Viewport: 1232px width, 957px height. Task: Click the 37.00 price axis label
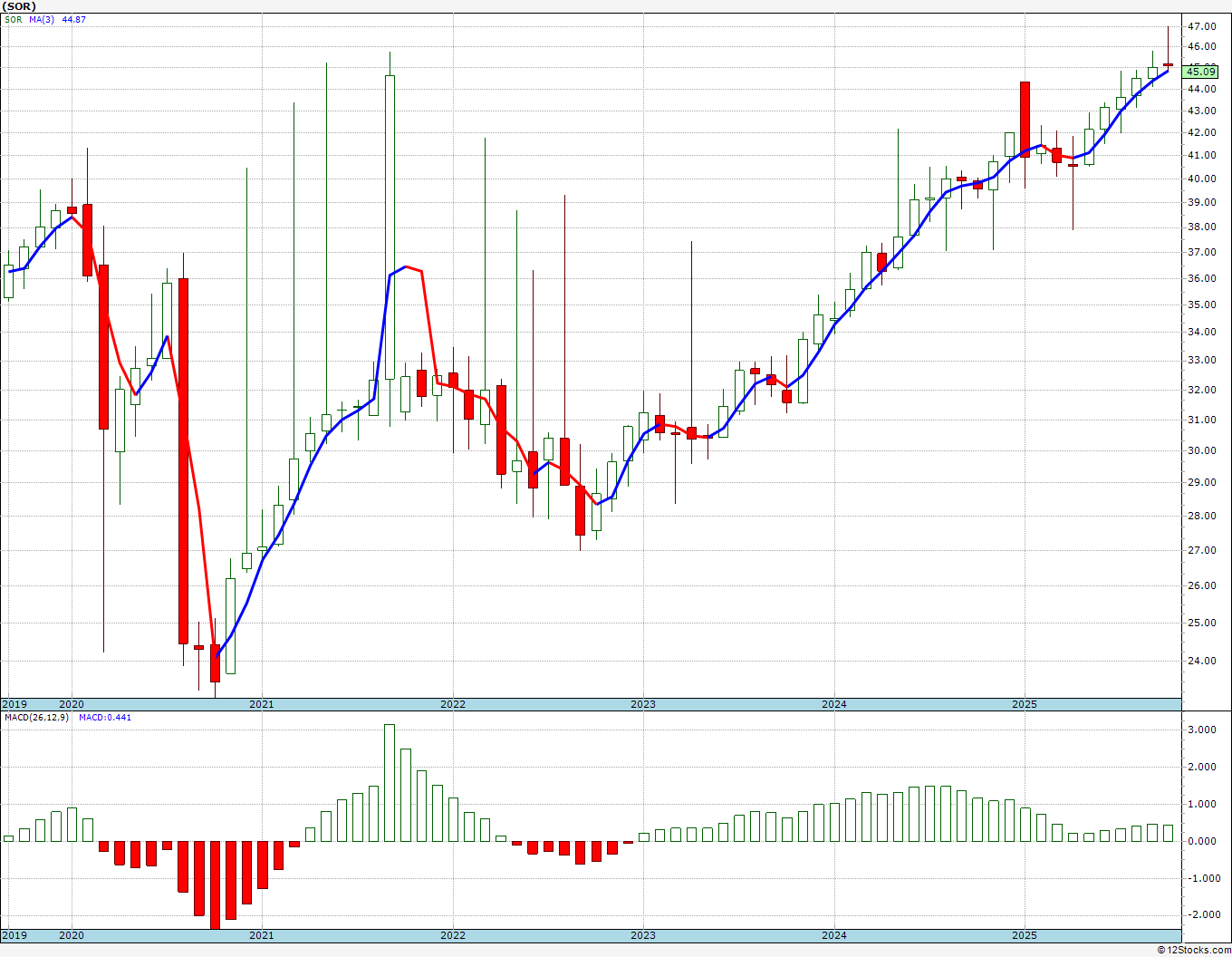pyautogui.click(x=1202, y=253)
